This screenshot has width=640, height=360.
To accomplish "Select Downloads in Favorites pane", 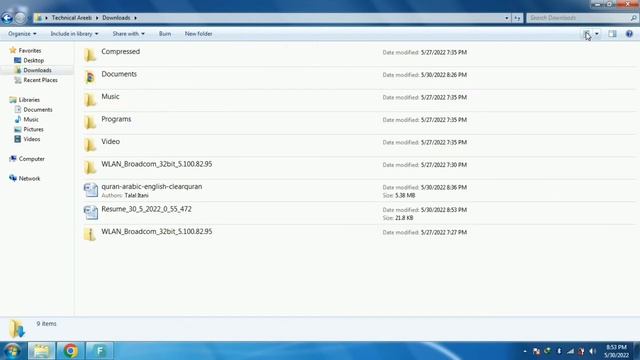I will [x=37, y=70].
